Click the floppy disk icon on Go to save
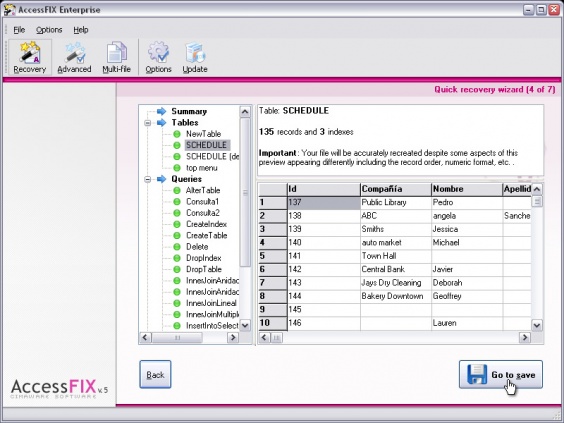 click(x=477, y=374)
